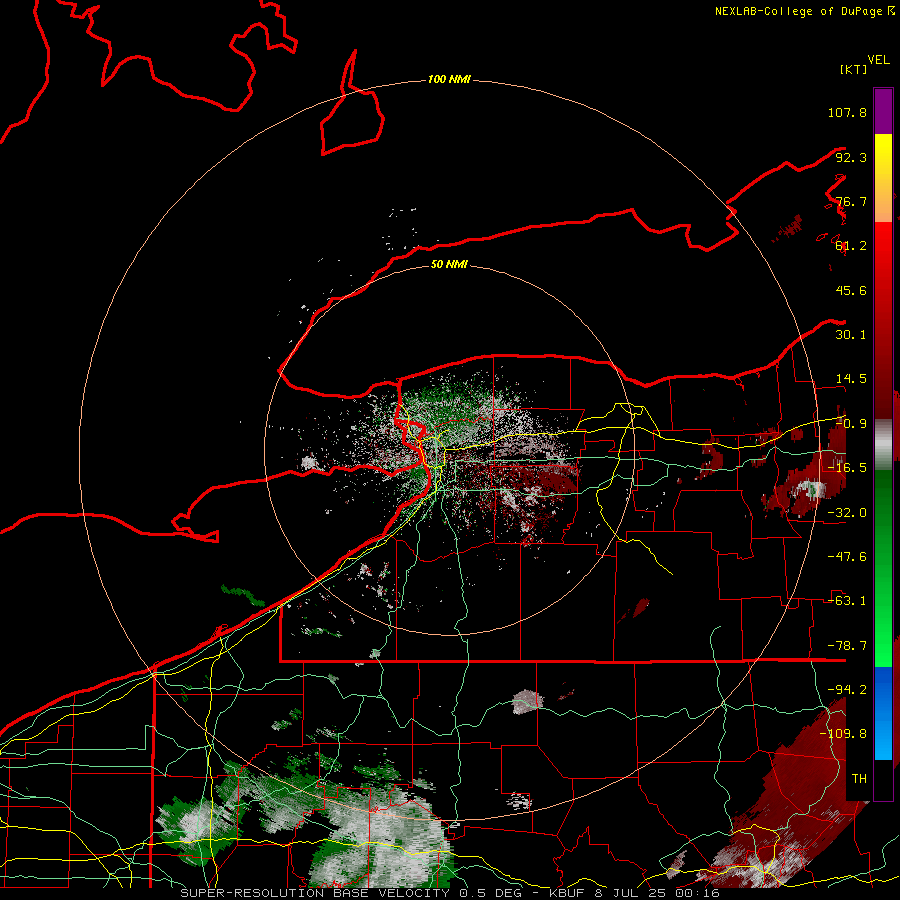Screen dimensions: 900x900
Task: Select the -94.2 scale value
Action: pos(847,690)
